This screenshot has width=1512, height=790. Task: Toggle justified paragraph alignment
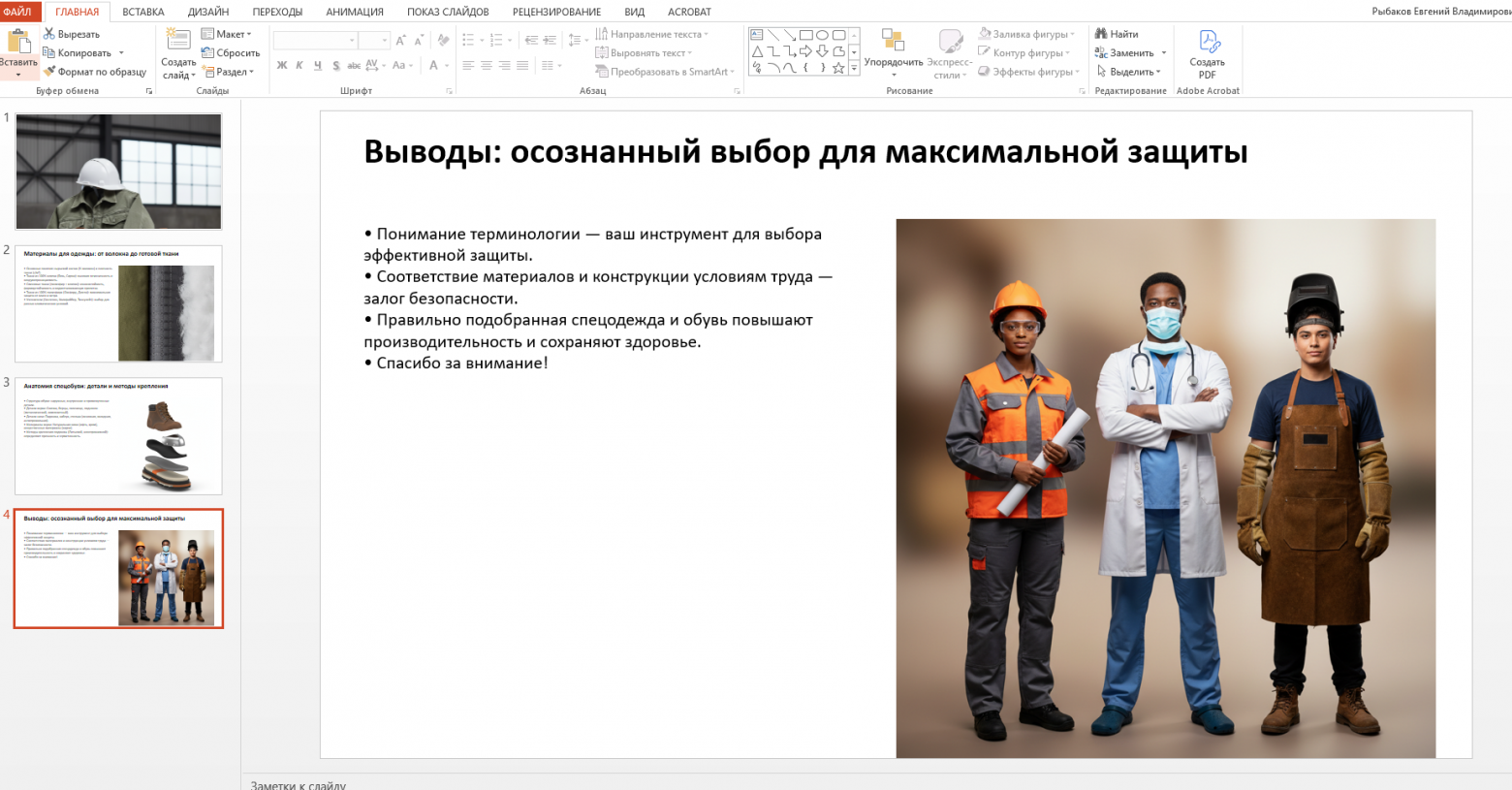[522, 65]
